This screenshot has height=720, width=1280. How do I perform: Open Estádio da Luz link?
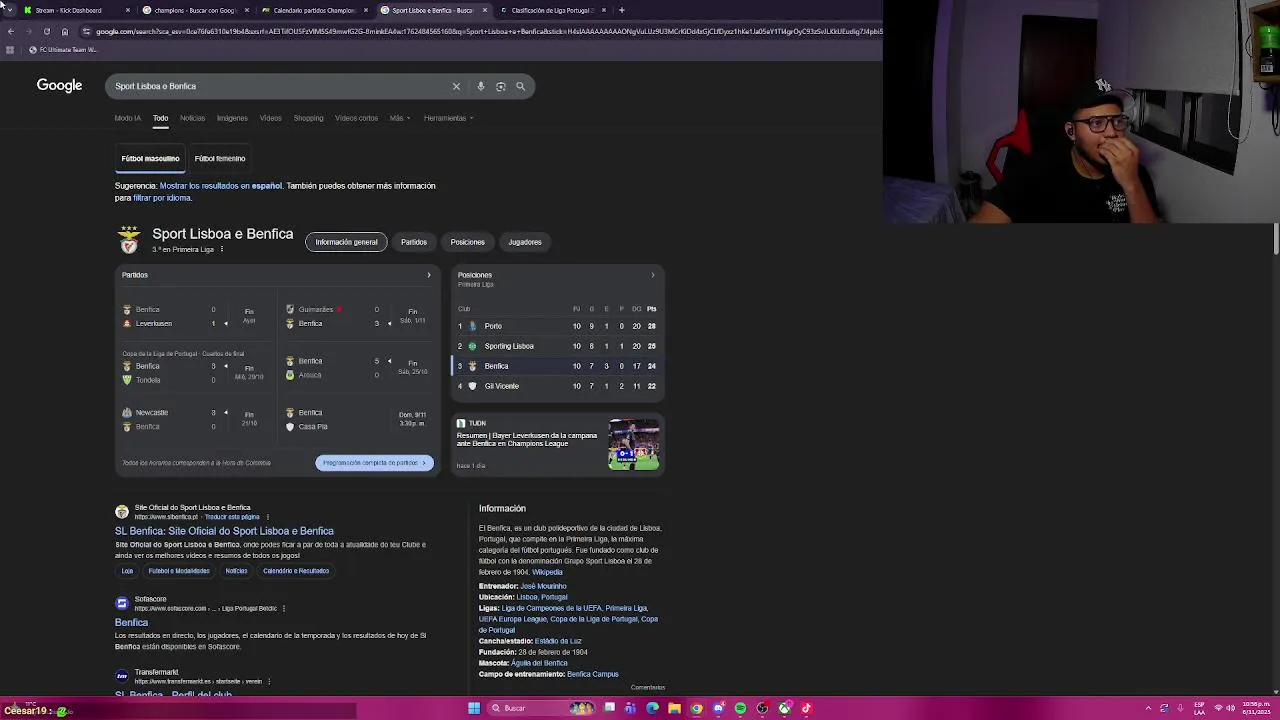[558, 641]
